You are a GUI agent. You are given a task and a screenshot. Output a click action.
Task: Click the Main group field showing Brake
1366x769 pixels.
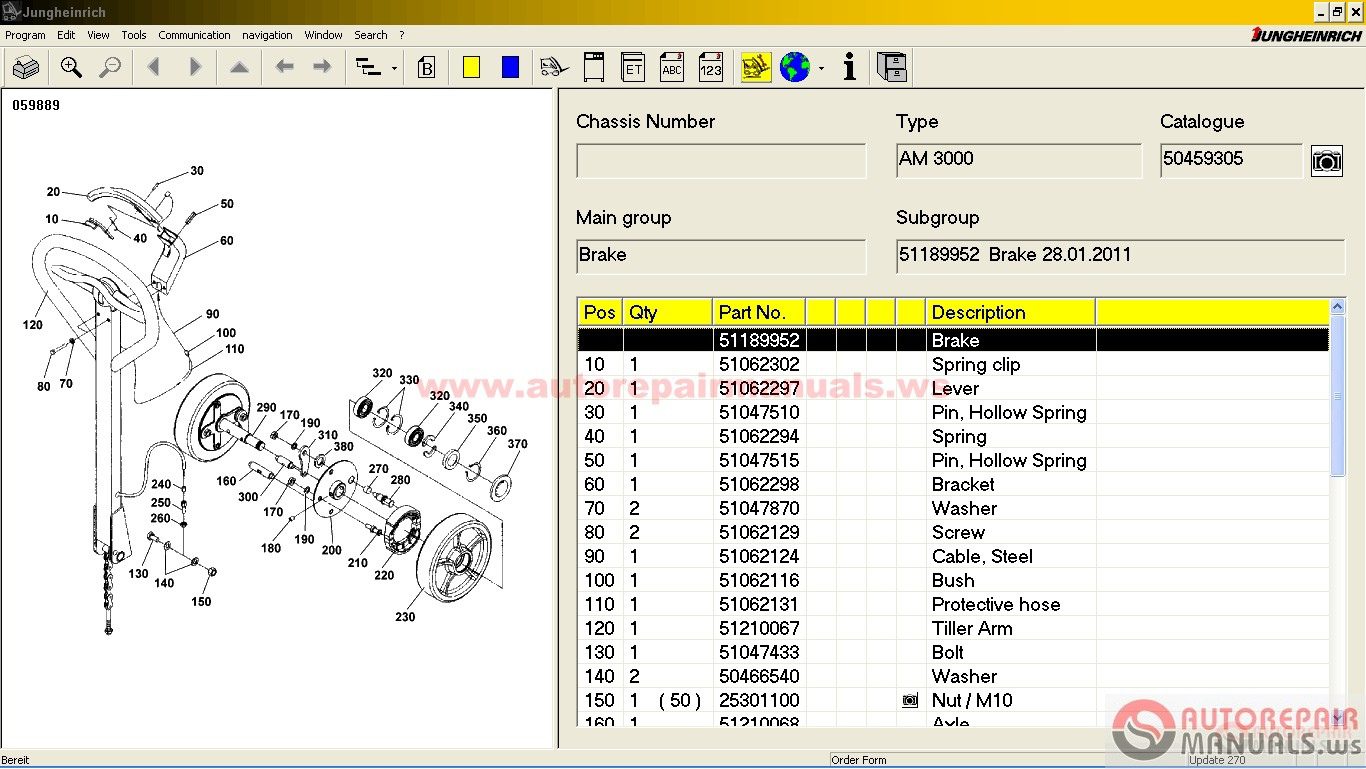(x=721, y=256)
